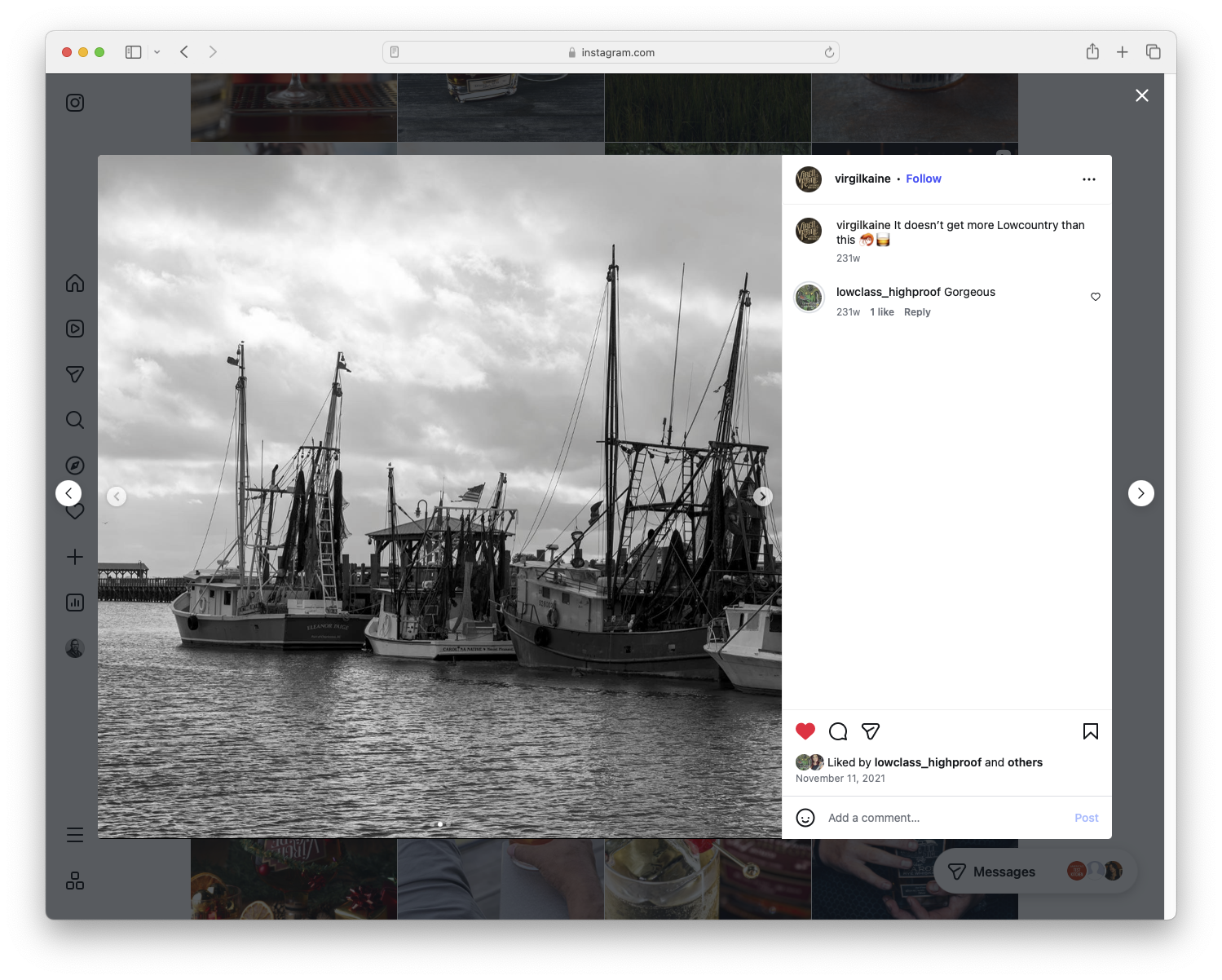Viewport: 1222px width, 980px height.
Task: Open post options via the three-dot menu
Action: 1089,179
